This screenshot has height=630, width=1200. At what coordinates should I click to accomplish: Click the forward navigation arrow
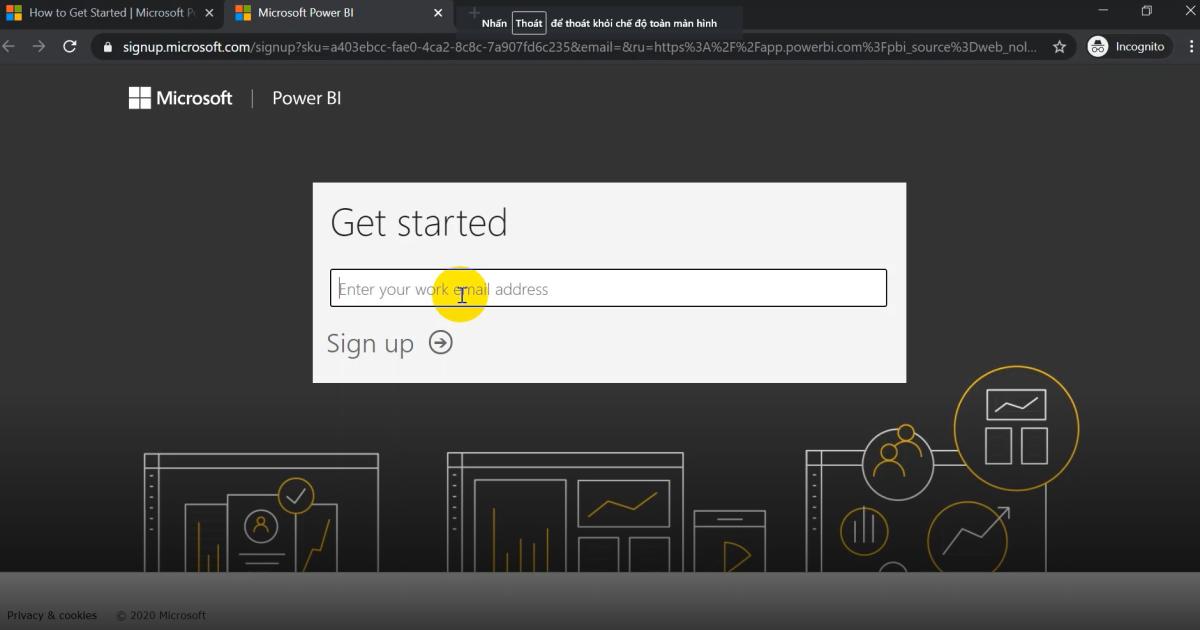tap(38, 46)
